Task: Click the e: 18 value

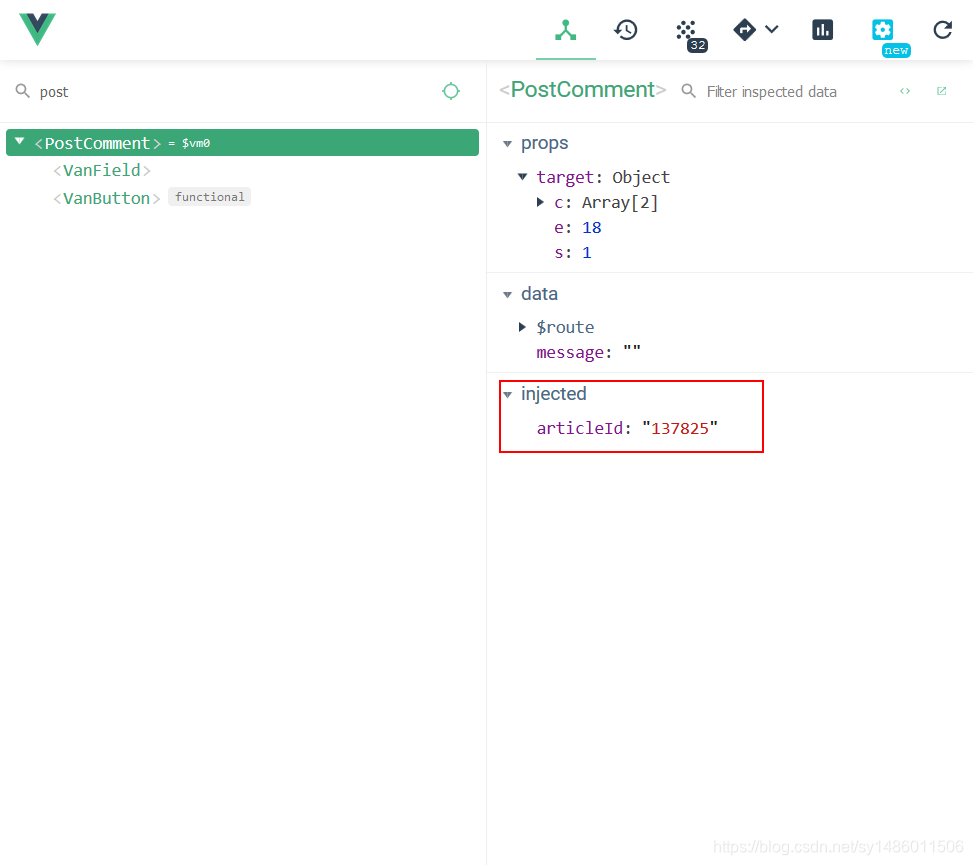Action: [x=591, y=228]
